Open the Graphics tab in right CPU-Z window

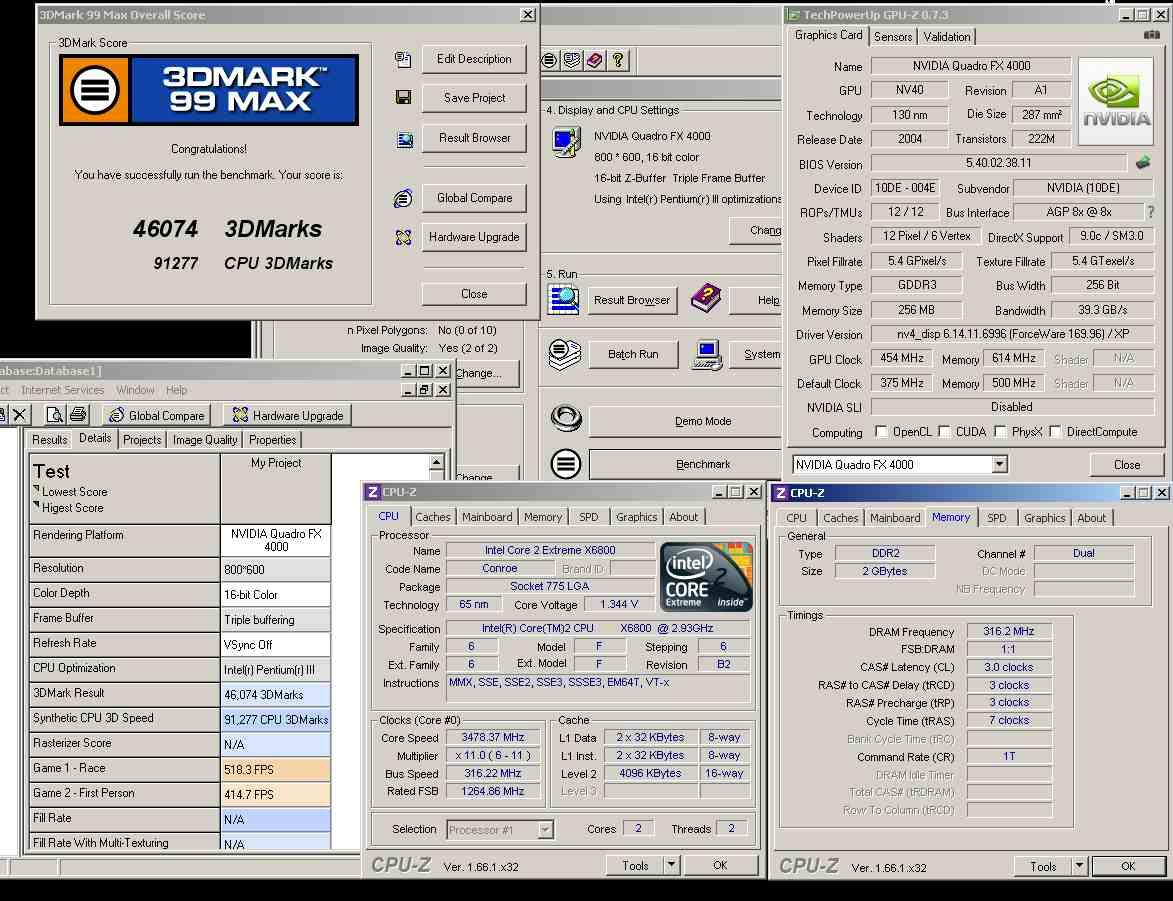pos(1044,518)
